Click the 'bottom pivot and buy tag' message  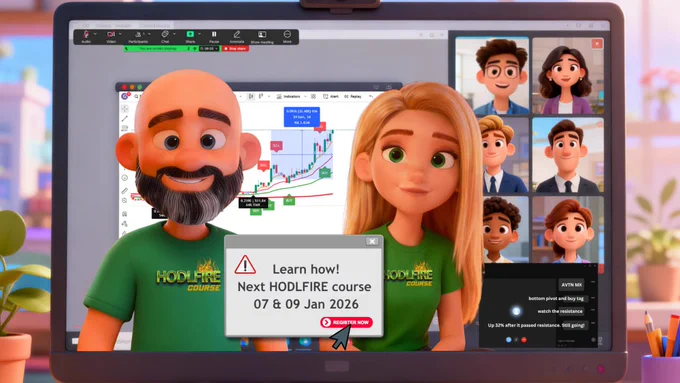pyautogui.click(x=556, y=298)
